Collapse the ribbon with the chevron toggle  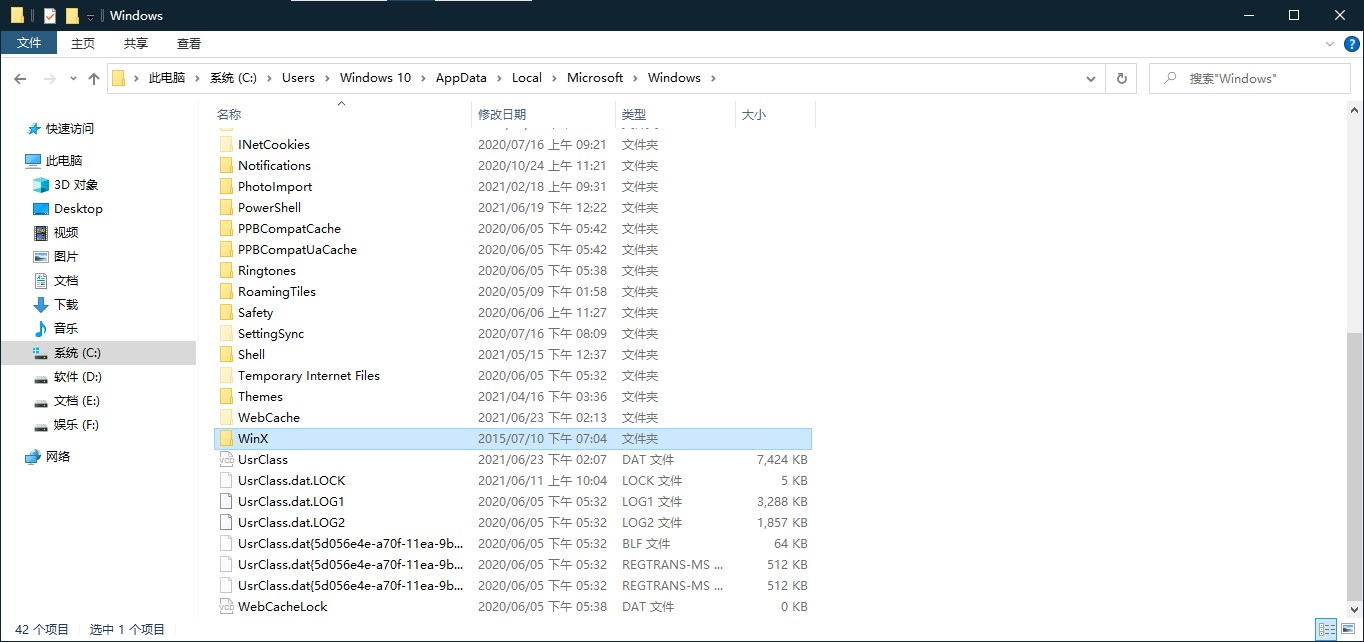[x=1329, y=43]
